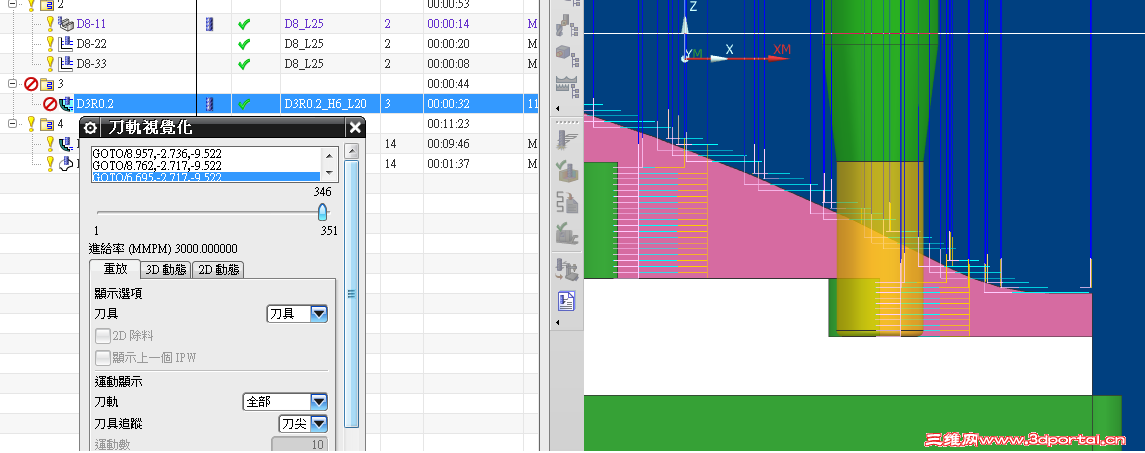This screenshot has width=1145, height=453.
Task: Select line GOTO/8.957,-2.736,-9.522
Action: (156, 154)
